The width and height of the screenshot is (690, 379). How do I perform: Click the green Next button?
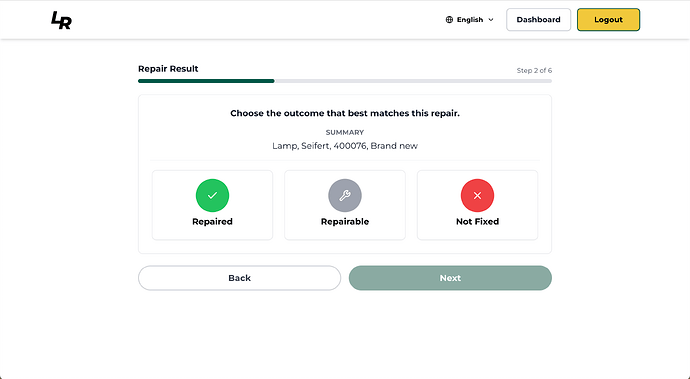click(450, 278)
